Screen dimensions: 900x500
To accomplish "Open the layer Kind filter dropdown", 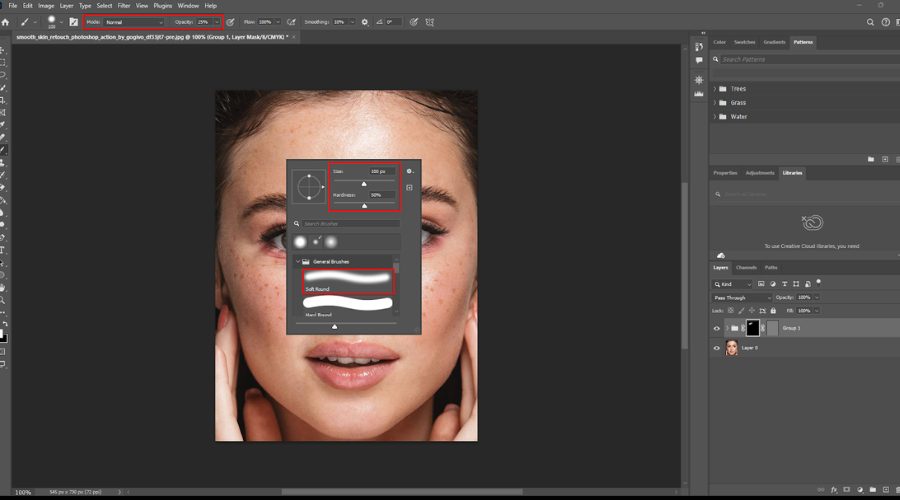I will 732,284.
